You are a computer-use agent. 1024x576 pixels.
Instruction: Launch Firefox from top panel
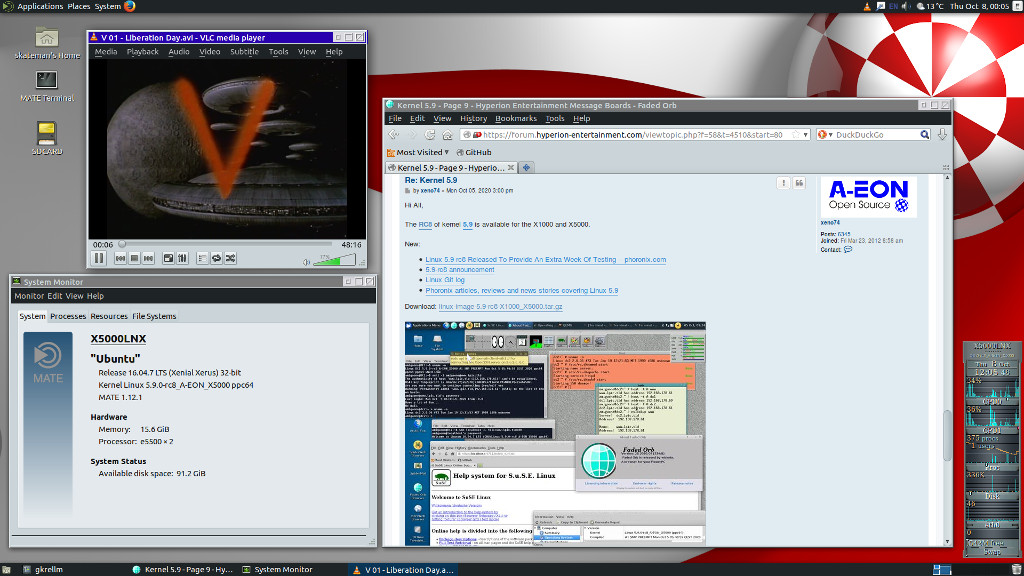(x=129, y=6)
